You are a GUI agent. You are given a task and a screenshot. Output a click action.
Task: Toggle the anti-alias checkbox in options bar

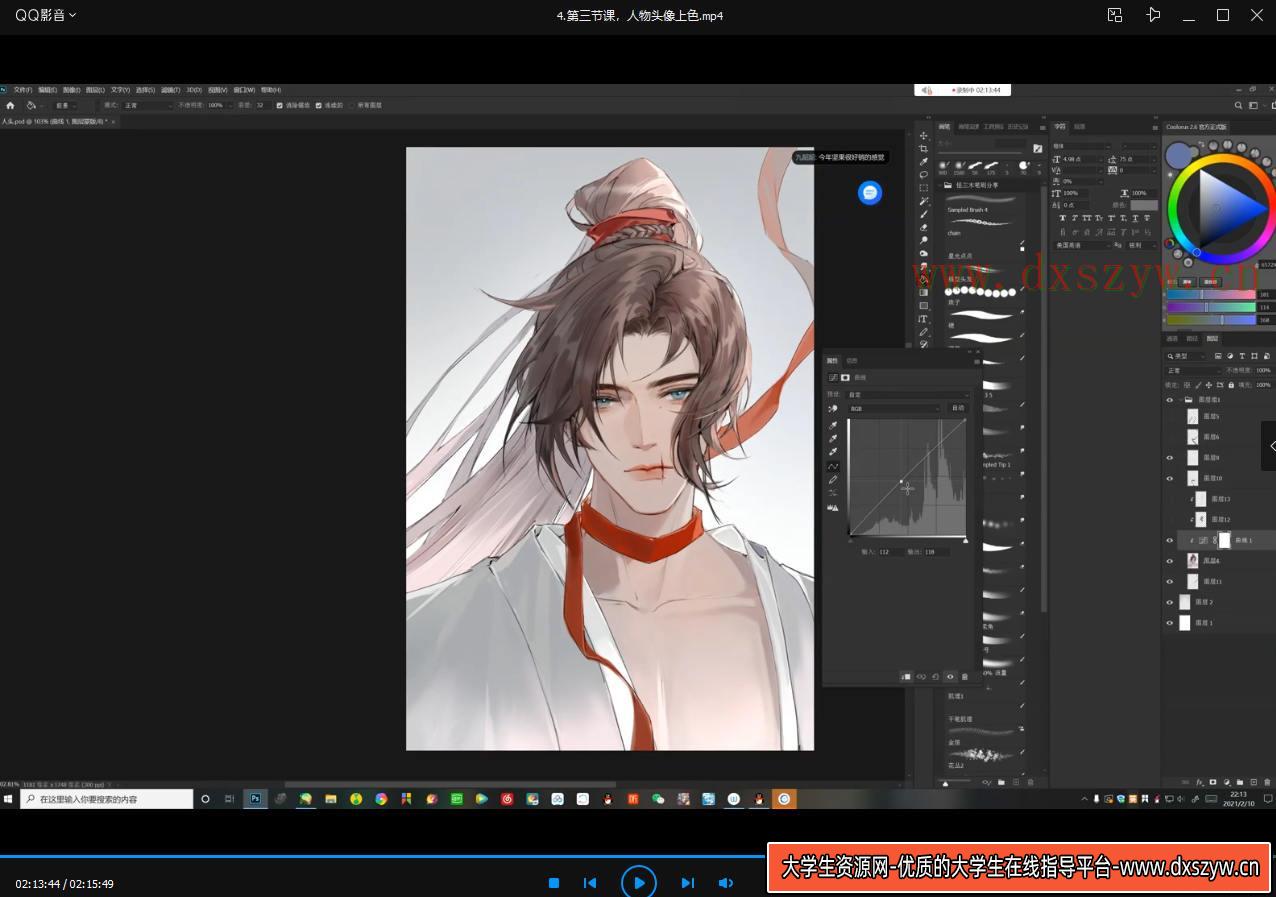(x=280, y=105)
